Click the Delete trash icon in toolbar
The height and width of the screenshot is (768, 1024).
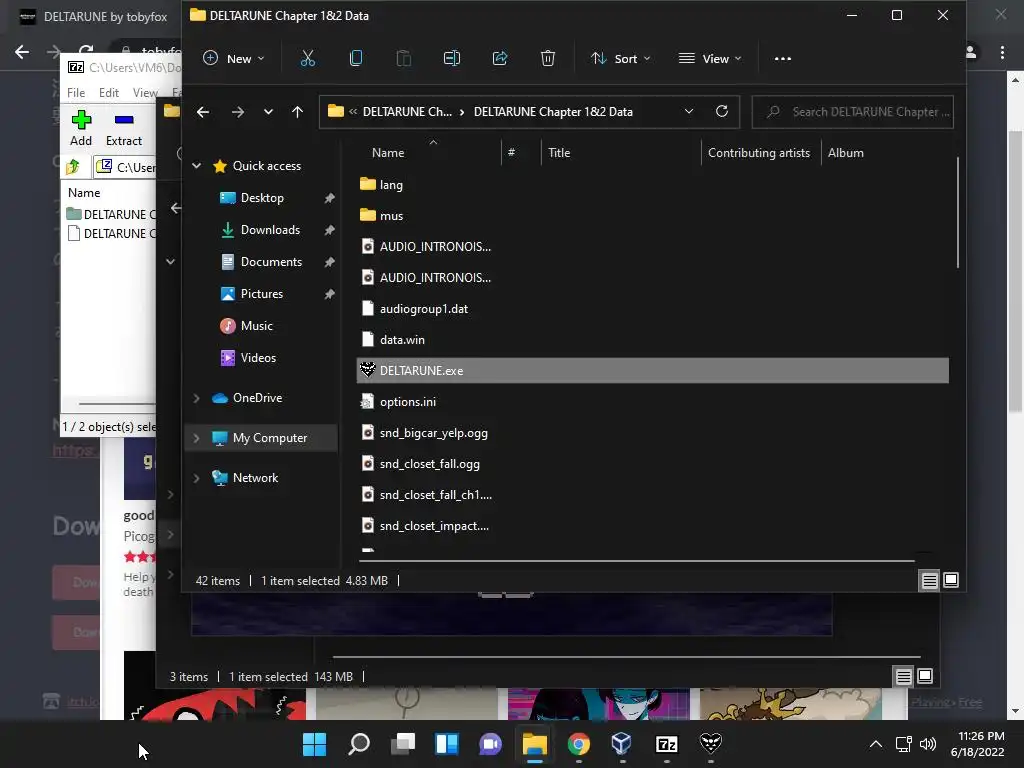[x=548, y=59]
